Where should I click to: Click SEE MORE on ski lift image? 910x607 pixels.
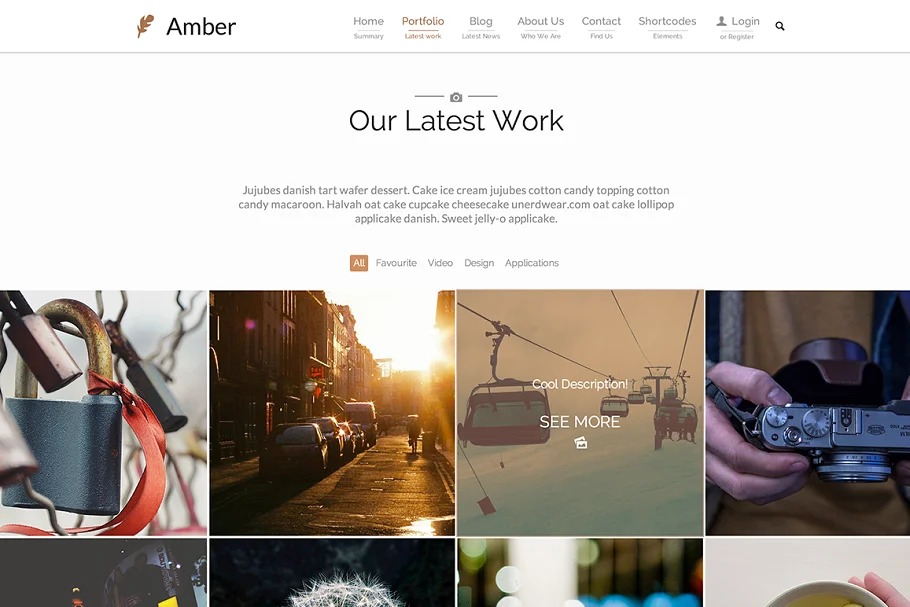(x=580, y=422)
